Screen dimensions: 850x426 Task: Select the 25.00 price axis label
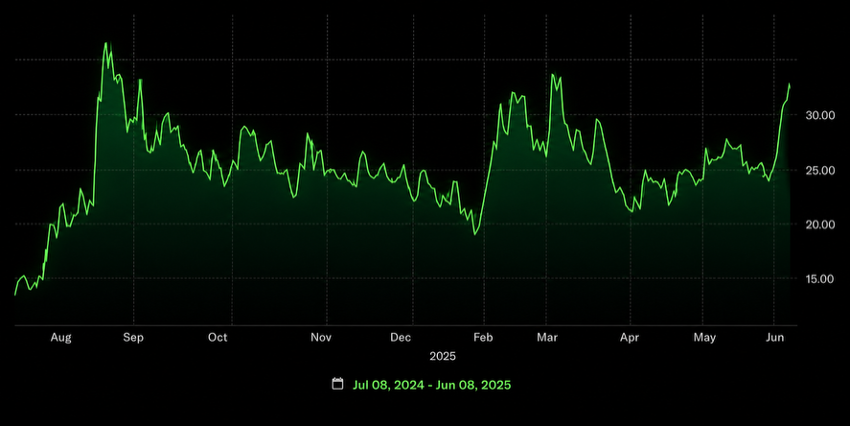(x=820, y=170)
